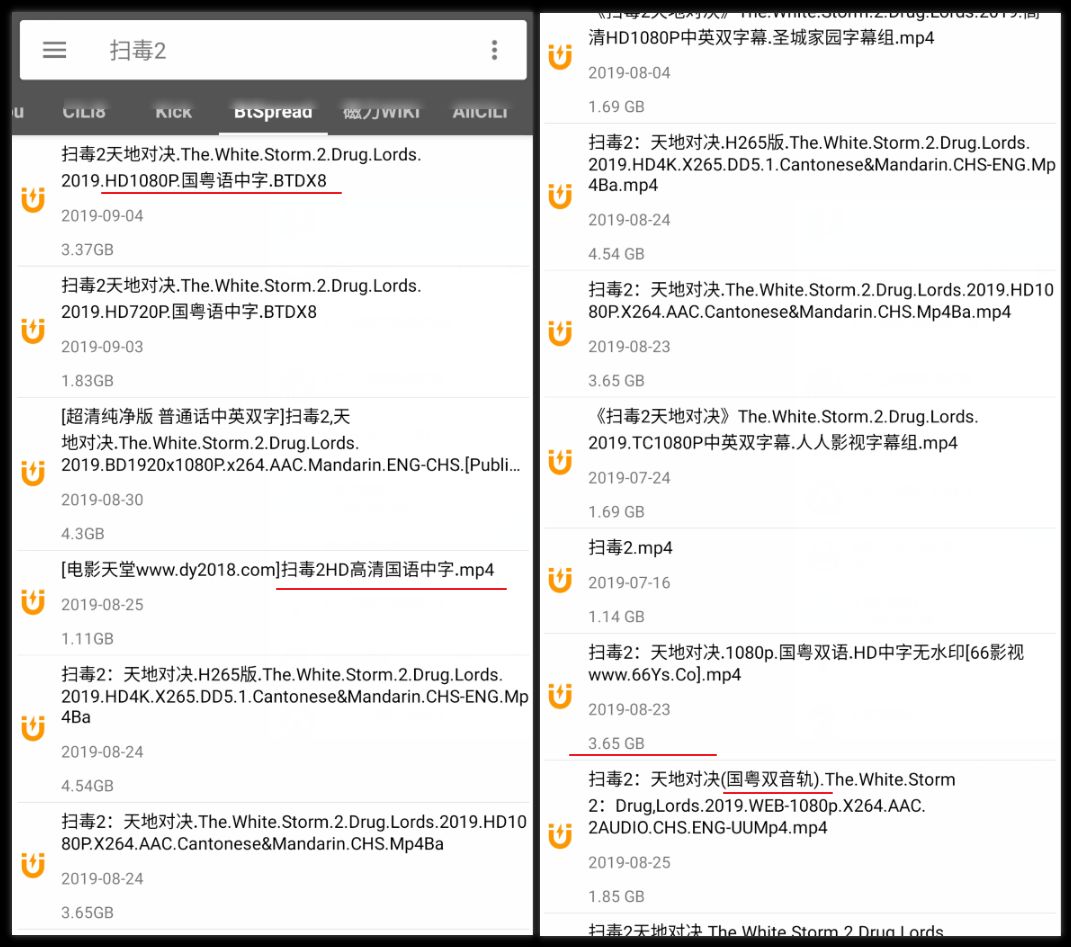Select the date 2019-09-03

coord(102,347)
